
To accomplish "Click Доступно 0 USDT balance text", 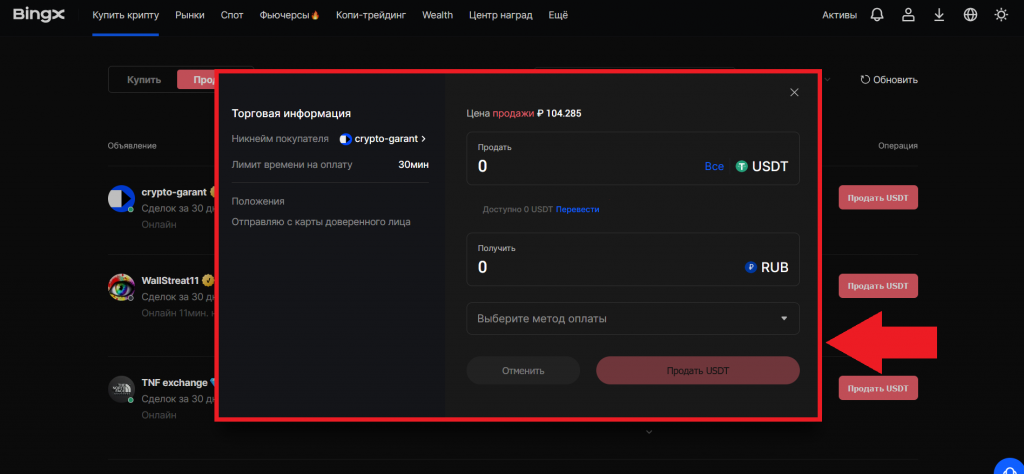I will tap(518, 210).
